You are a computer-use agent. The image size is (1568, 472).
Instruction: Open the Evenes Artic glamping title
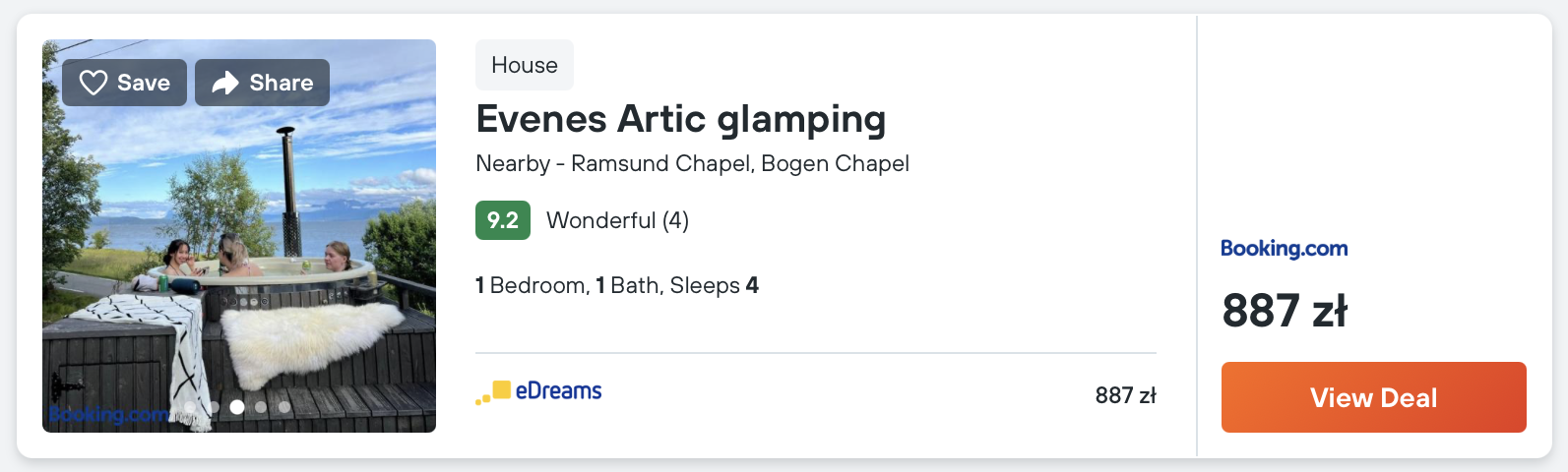click(680, 119)
